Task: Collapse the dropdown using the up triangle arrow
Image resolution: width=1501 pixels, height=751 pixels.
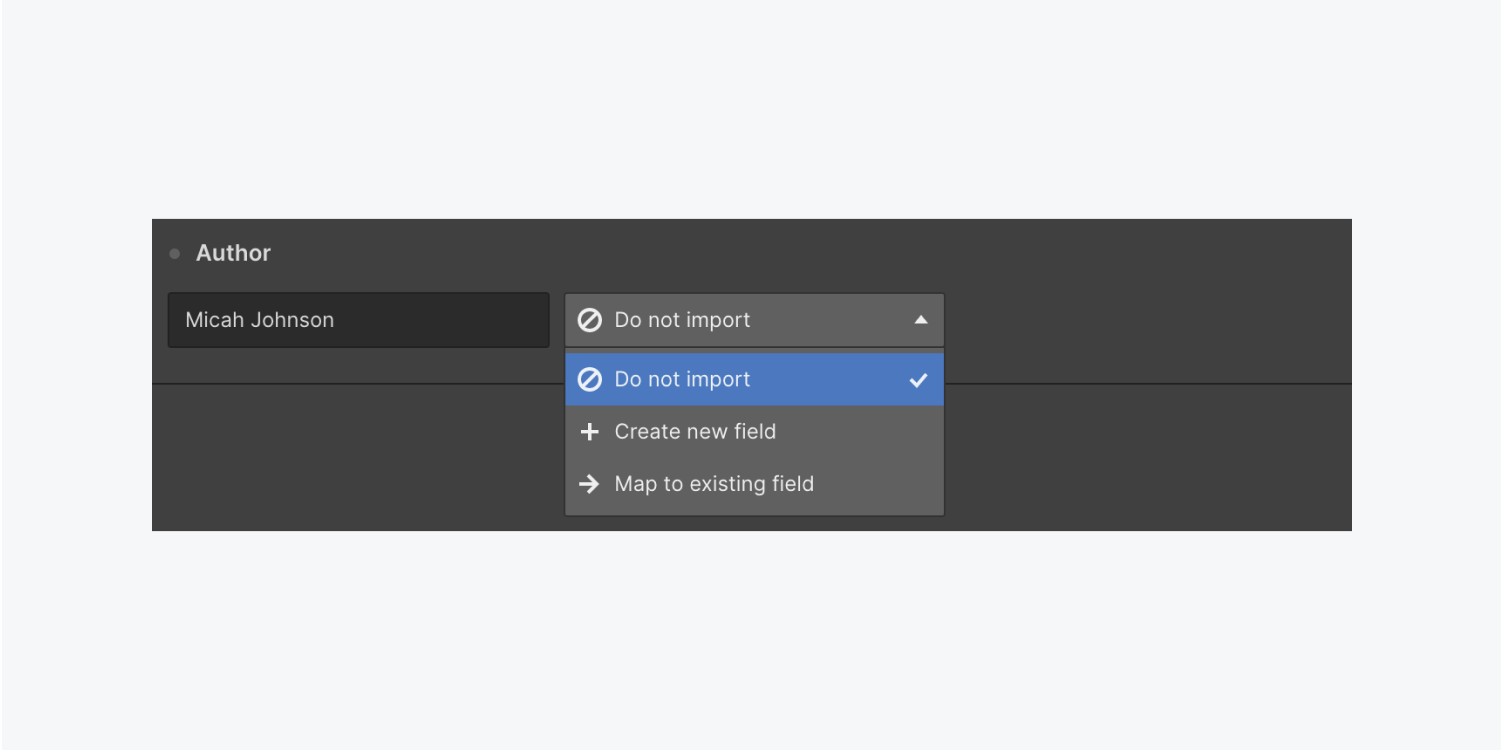Action: [921, 320]
